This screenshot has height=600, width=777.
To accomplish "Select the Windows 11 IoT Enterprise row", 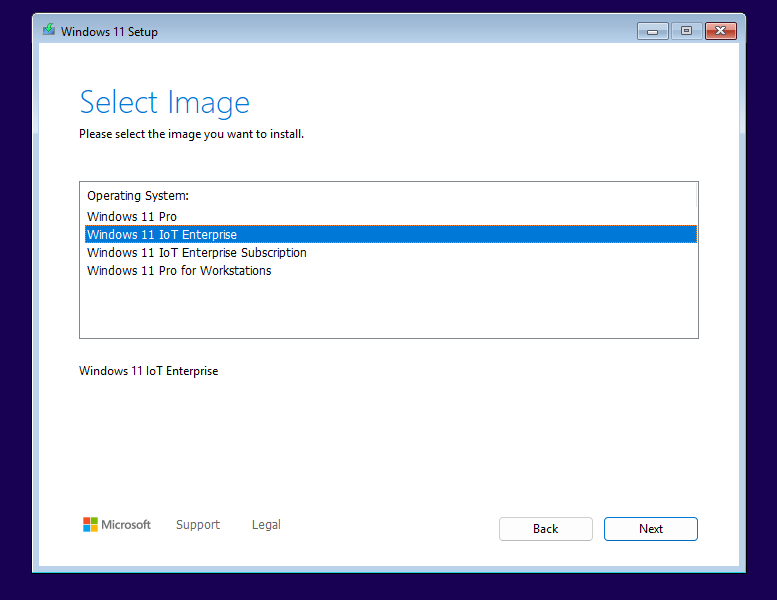I will pyautogui.click(x=390, y=234).
